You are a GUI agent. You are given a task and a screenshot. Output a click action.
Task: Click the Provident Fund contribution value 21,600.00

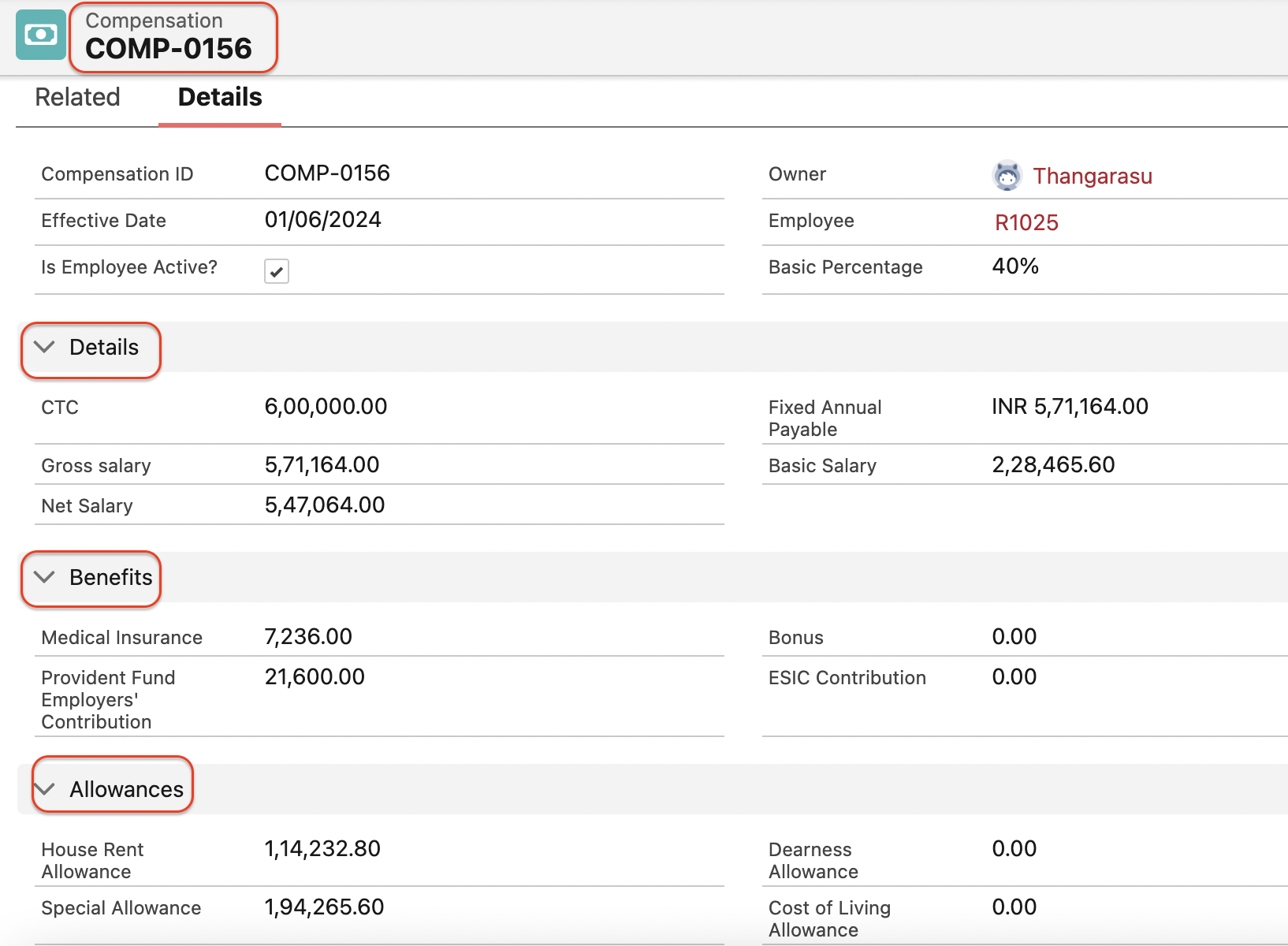point(315,677)
